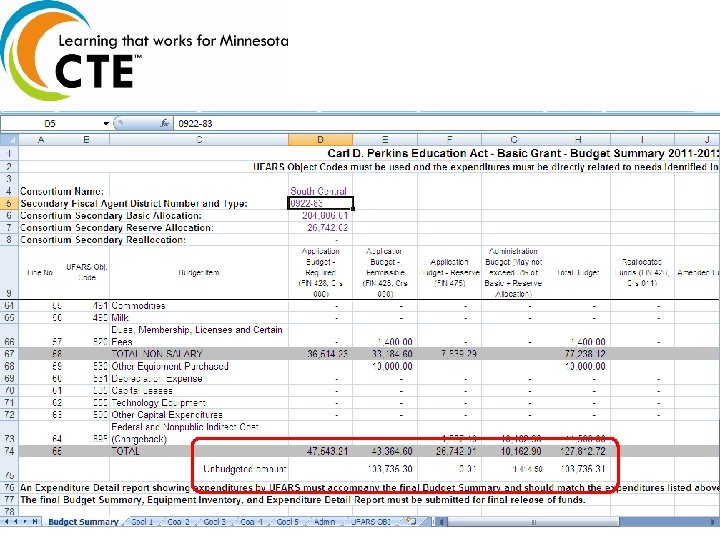Select row 67 header
This screenshot has height=540, width=720.
[x=9, y=354]
